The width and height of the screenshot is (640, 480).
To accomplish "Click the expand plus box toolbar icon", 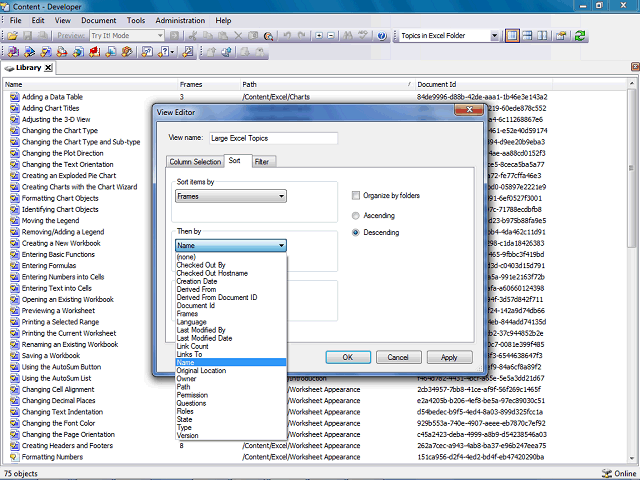I will click(x=319, y=36).
